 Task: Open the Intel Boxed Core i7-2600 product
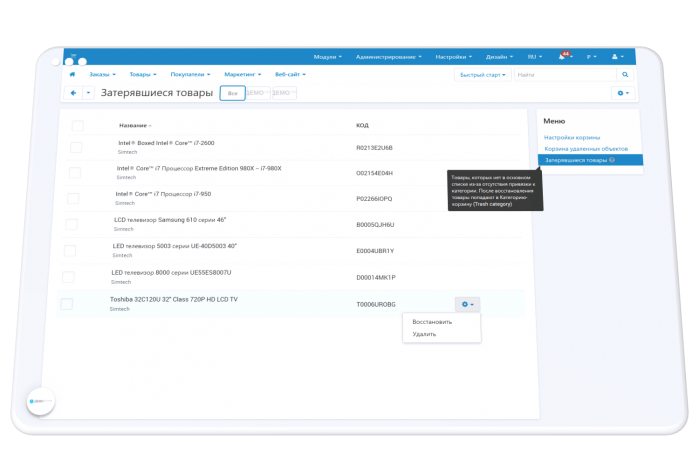pyautogui.click(x=166, y=143)
